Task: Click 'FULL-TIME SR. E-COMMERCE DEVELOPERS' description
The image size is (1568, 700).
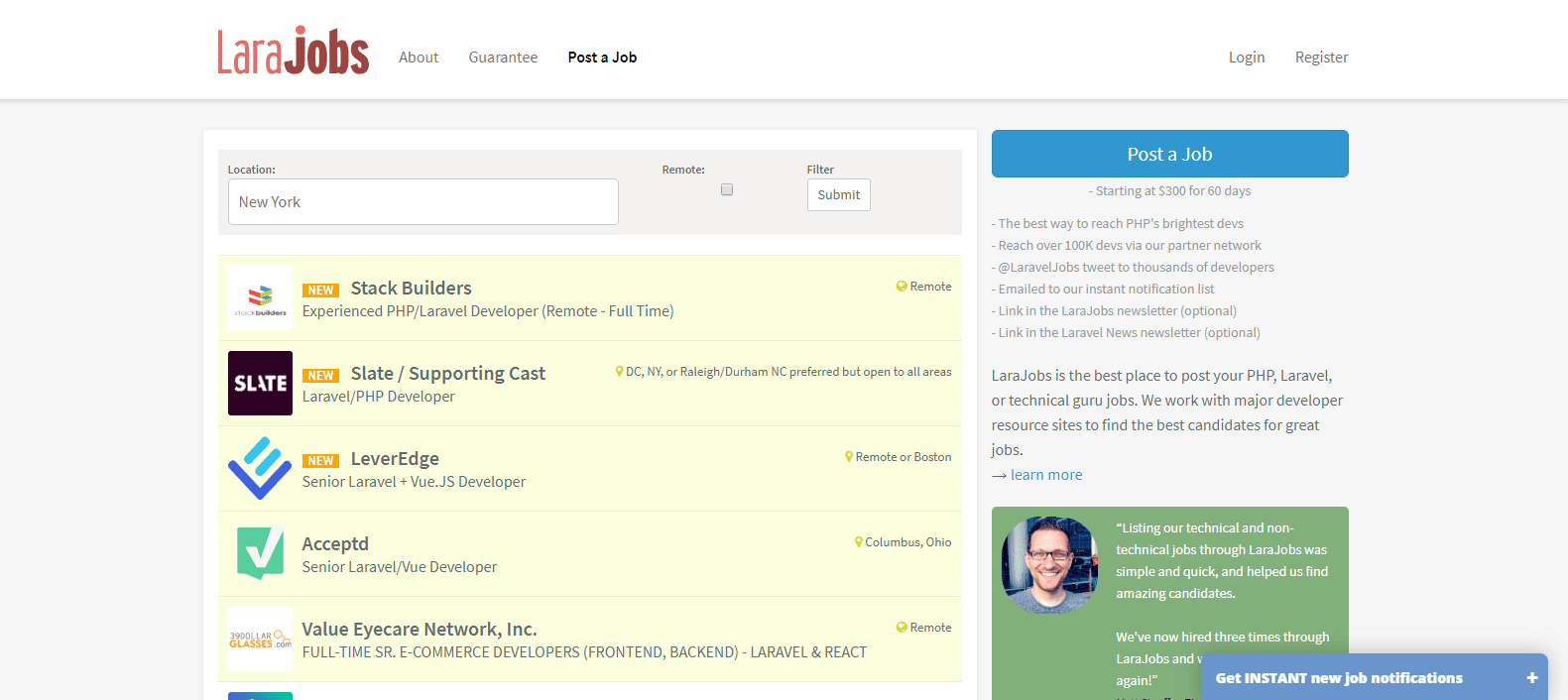Action: (584, 652)
